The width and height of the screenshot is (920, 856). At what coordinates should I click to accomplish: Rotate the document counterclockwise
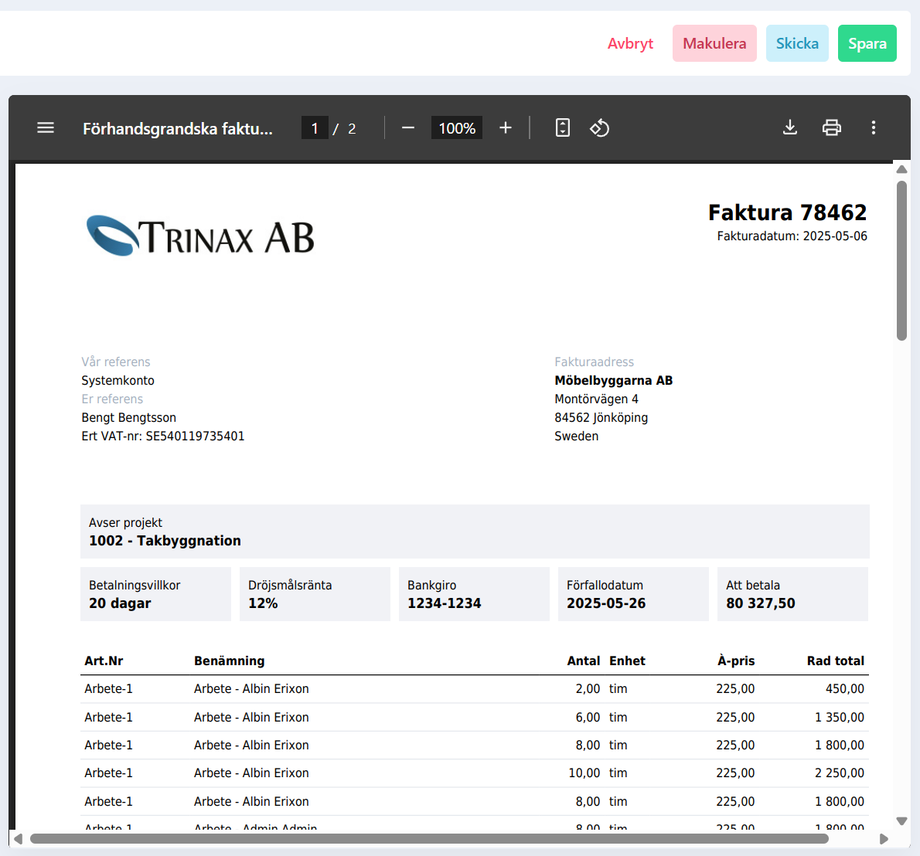[600, 128]
